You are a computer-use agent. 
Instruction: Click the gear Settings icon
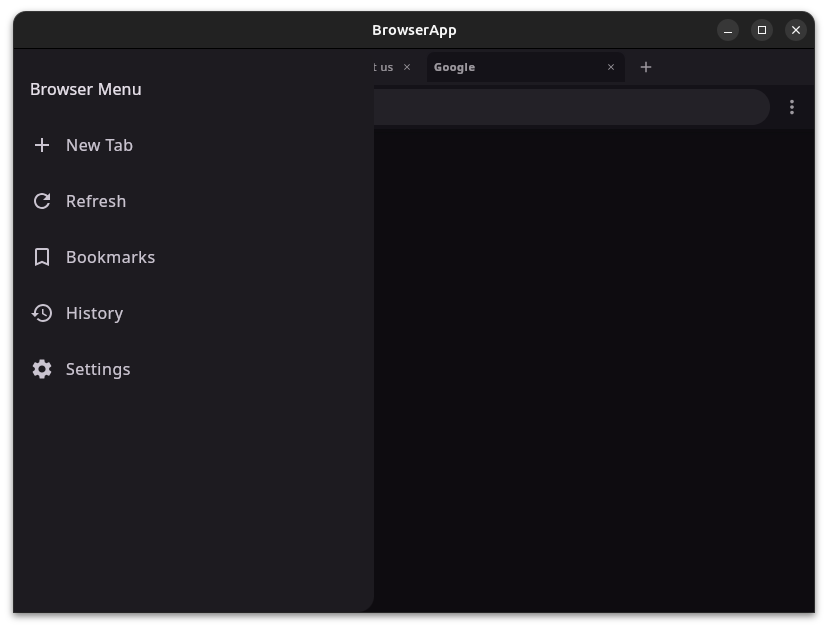(x=42, y=369)
